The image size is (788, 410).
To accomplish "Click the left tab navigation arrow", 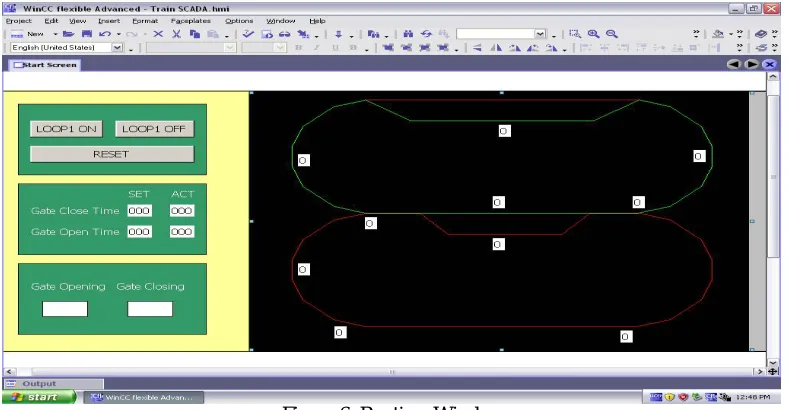I will pos(734,64).
